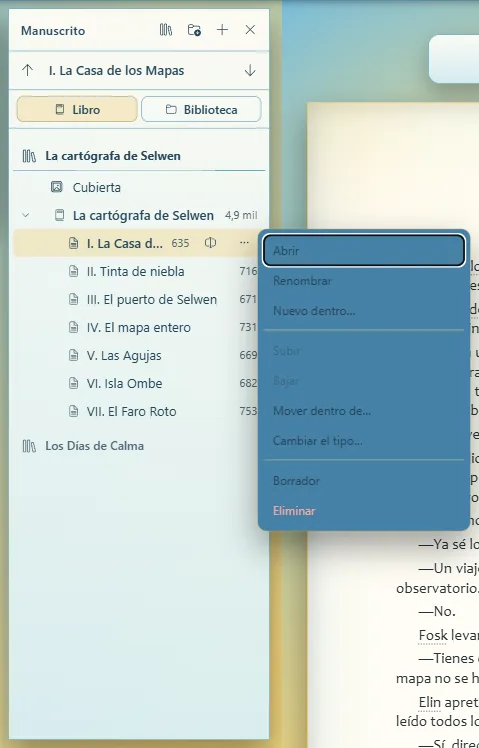479x748 pixels.
Task: Click the current title I. La Casa de los Mapas
Action: (116, 71)
